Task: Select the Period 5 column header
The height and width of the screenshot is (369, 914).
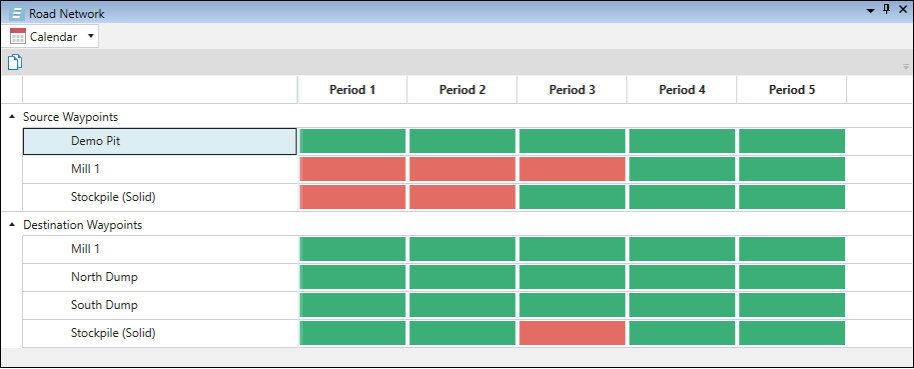Action: [792, 90]
